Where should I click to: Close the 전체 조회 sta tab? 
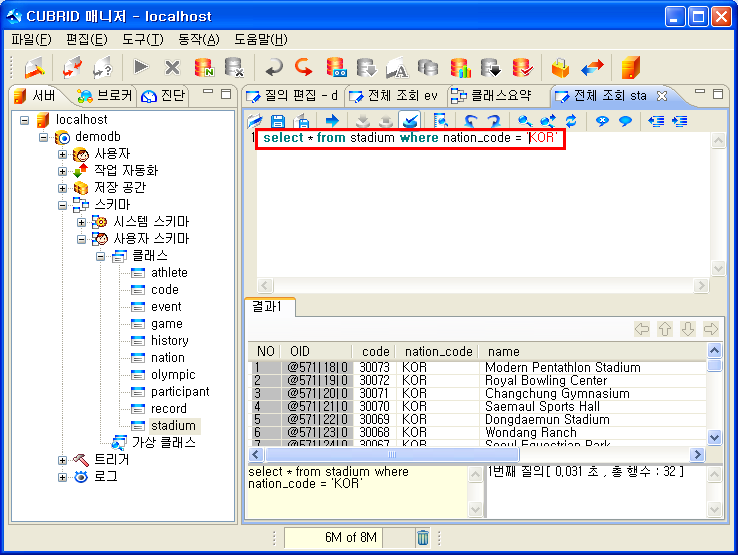(x=662, y=96)
